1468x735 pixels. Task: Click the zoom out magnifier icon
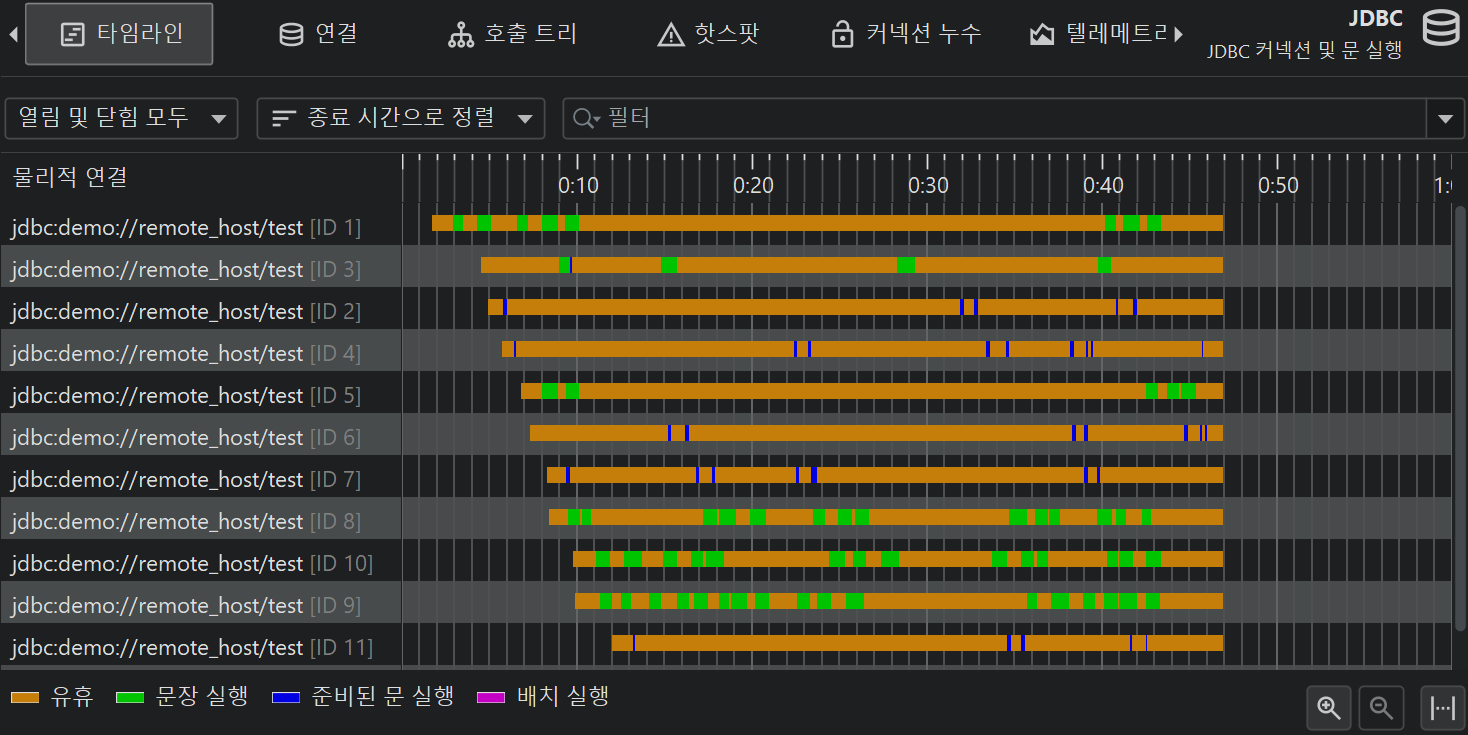pyautogui.click(x=1382, y=708)
